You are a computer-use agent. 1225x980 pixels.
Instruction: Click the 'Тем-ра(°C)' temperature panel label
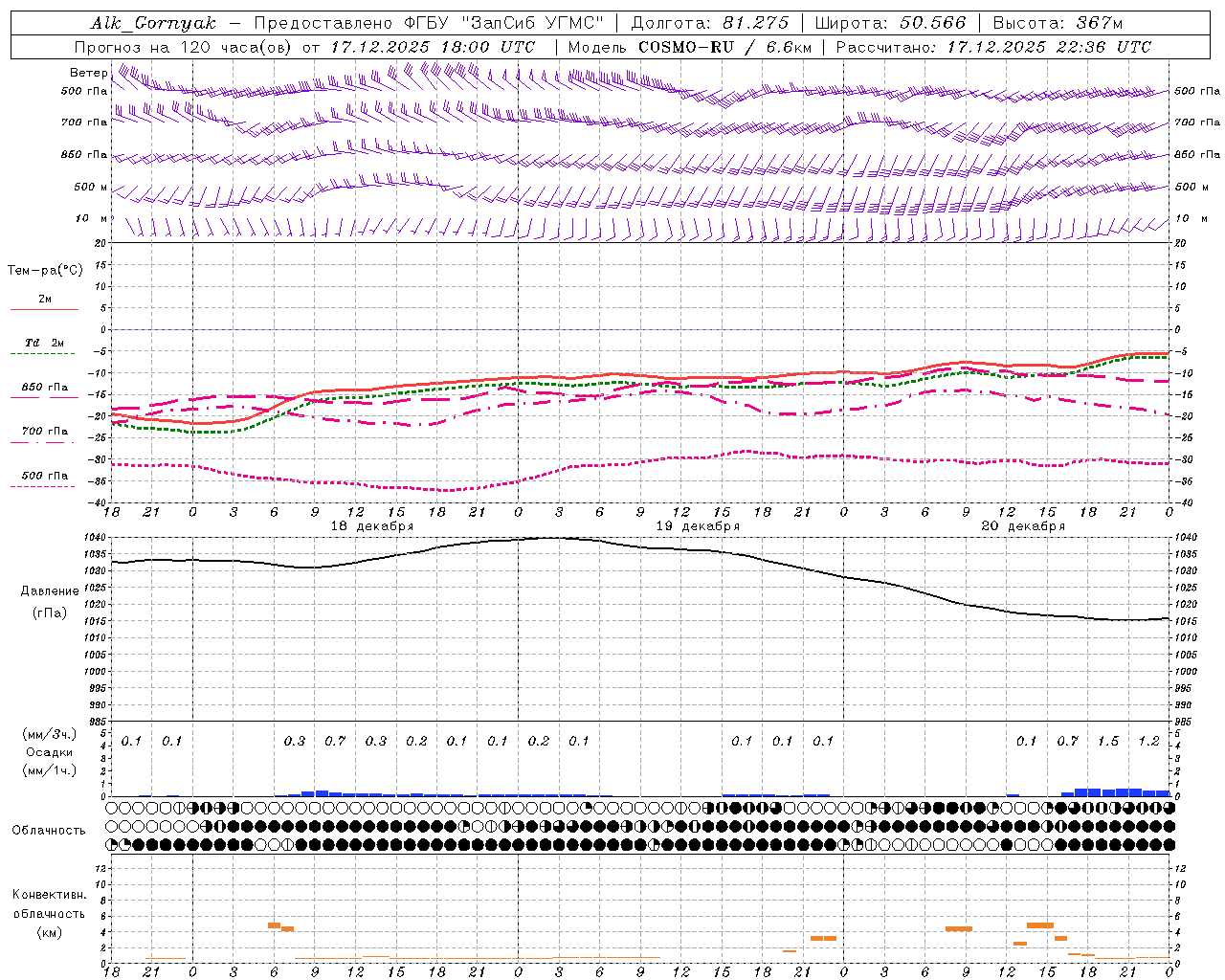(x=45, y=271)
